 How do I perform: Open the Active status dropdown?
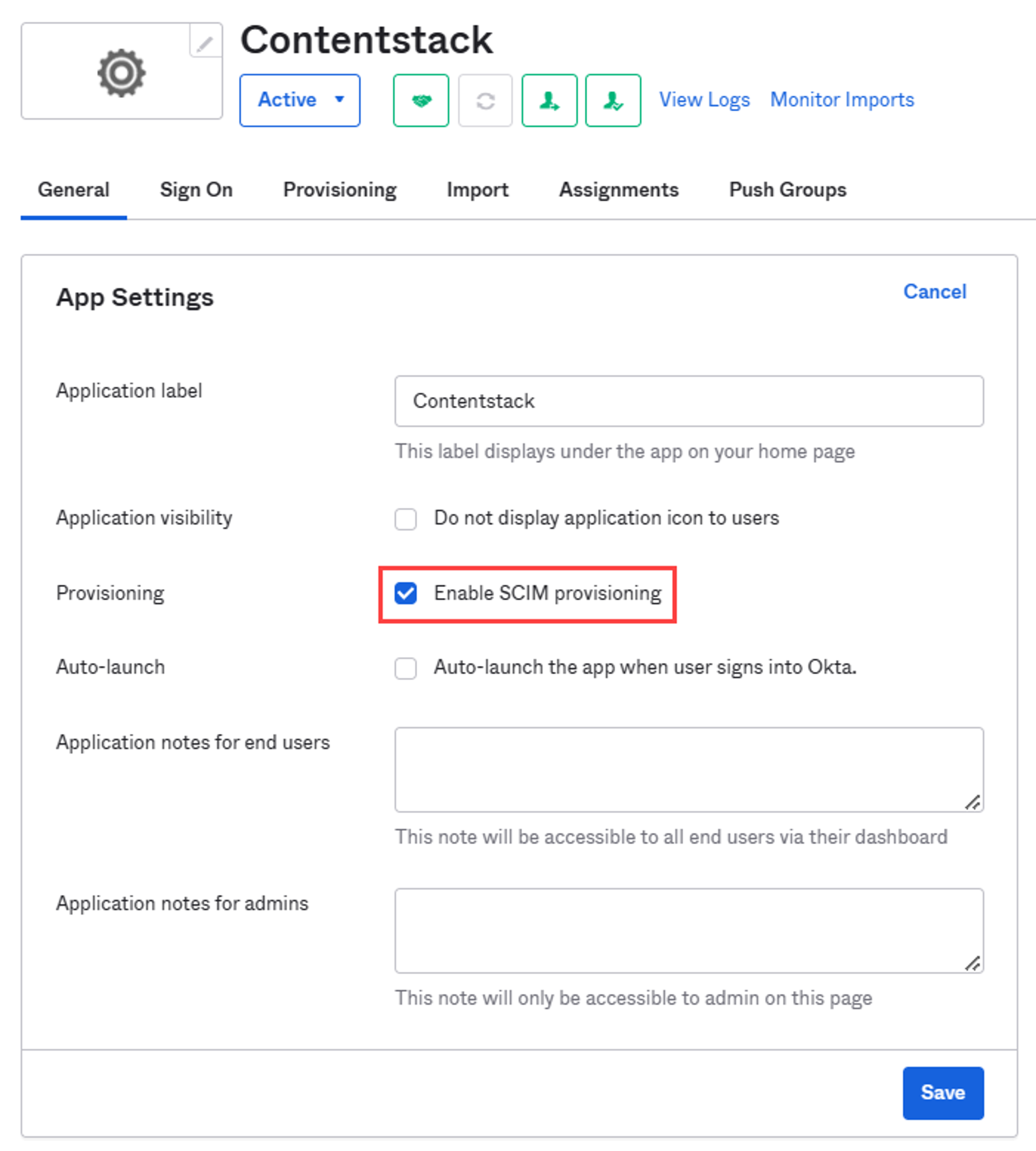(x=300, y=100)
